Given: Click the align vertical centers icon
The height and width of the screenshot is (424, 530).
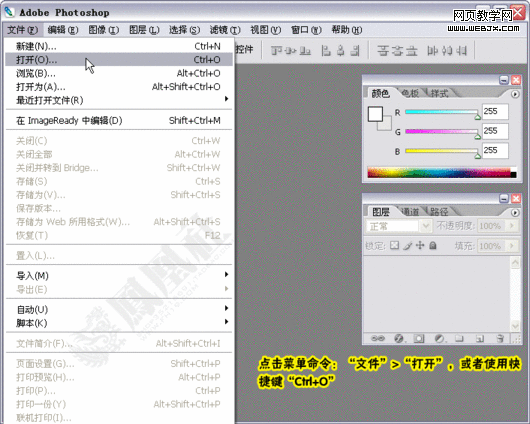Looking at the screenshot, I should [291, 51].
